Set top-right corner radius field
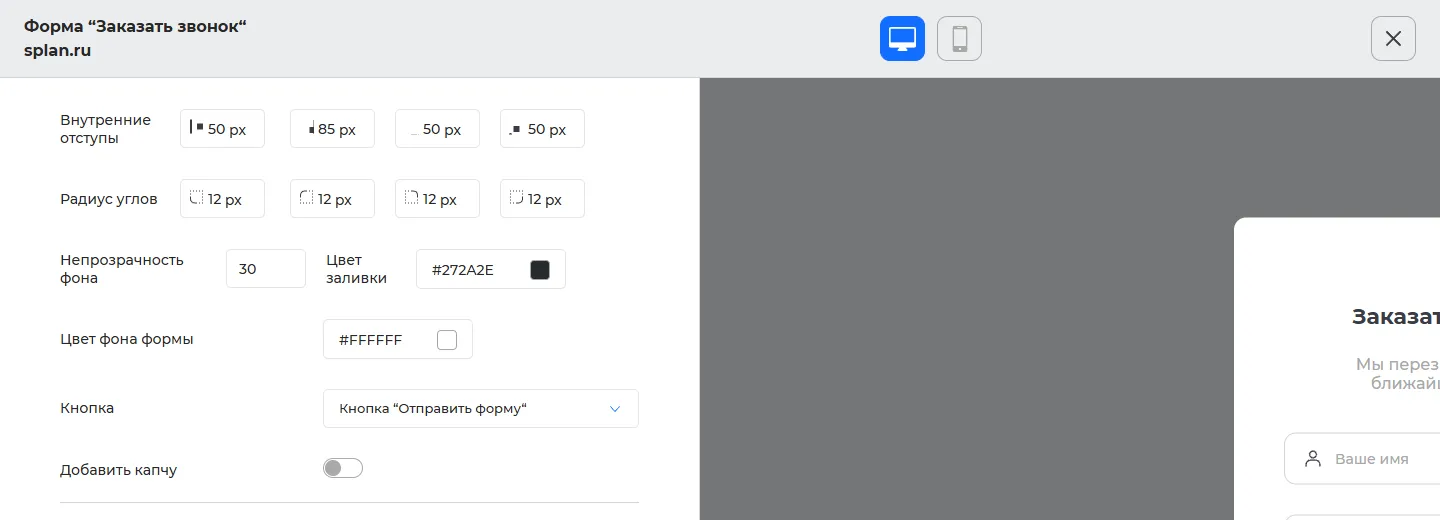This screenshot has height=520, width=1440. 437,199
